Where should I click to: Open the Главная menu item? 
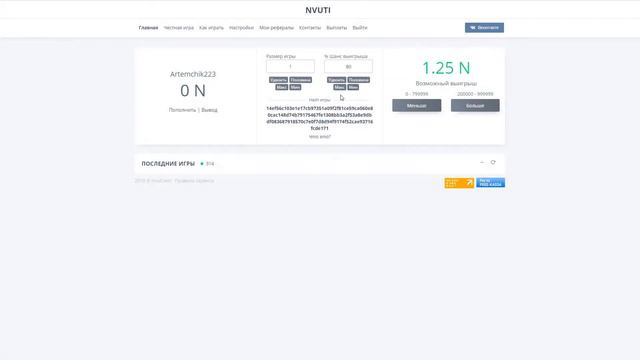pyautogui.click(x=148, y=28)
